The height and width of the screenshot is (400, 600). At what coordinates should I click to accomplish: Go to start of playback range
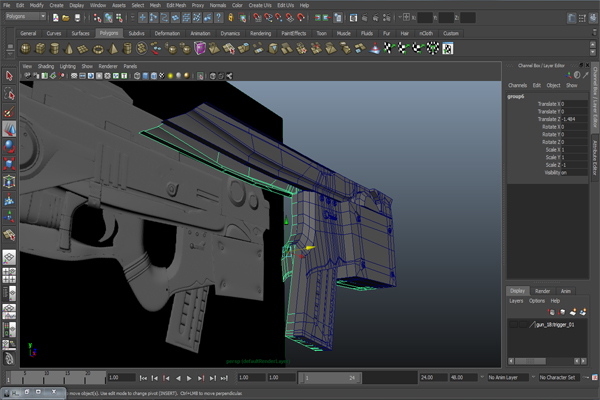pyautogui.click(x=143, y=378)
